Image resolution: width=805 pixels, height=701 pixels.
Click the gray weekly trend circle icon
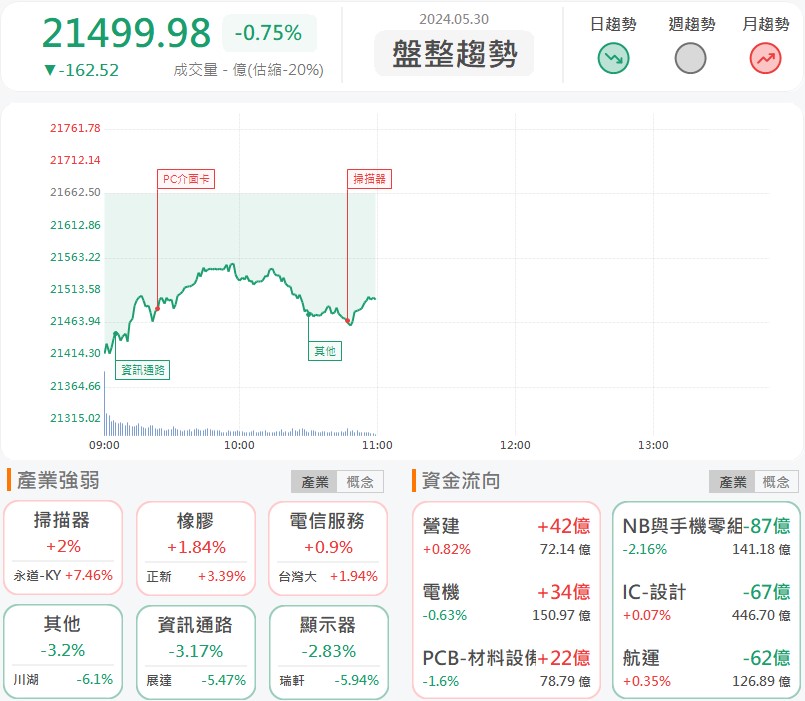tap(690, 58)
